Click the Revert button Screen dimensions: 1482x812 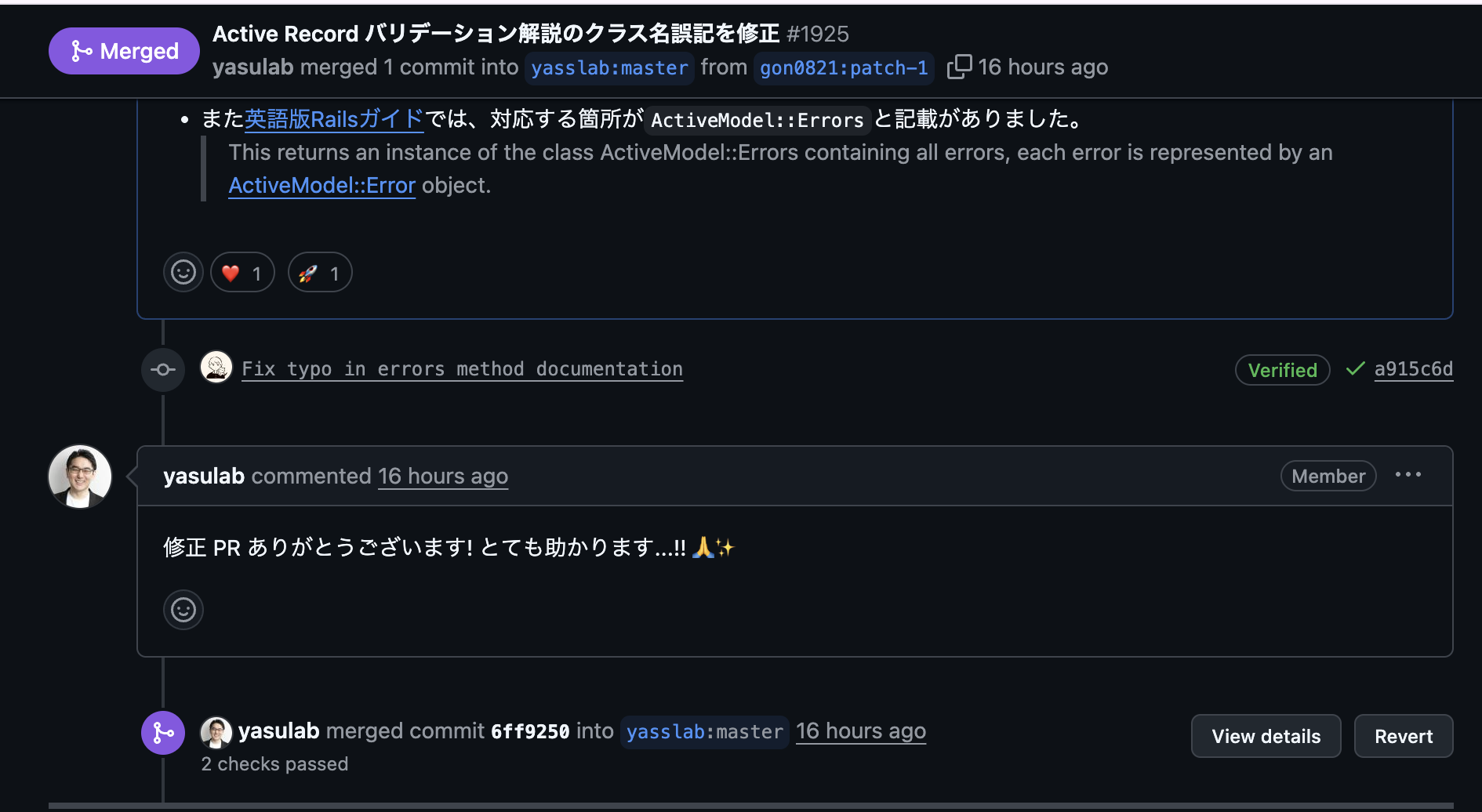(1403, 735)
